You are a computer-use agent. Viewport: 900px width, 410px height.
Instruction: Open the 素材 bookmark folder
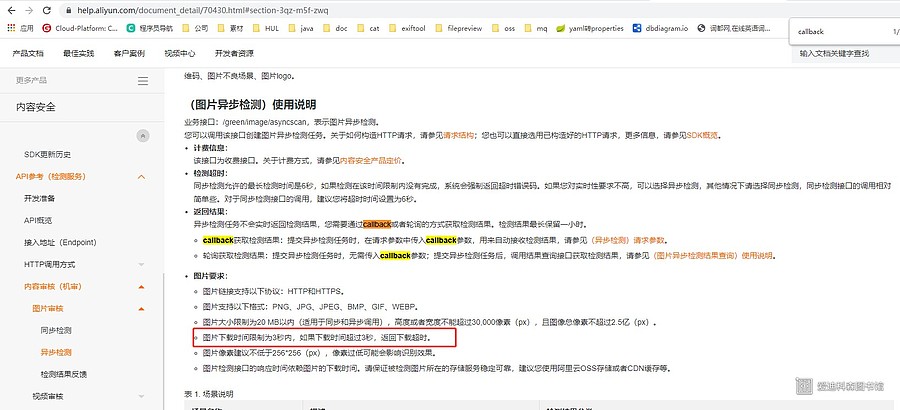click(x=229, y=28)
